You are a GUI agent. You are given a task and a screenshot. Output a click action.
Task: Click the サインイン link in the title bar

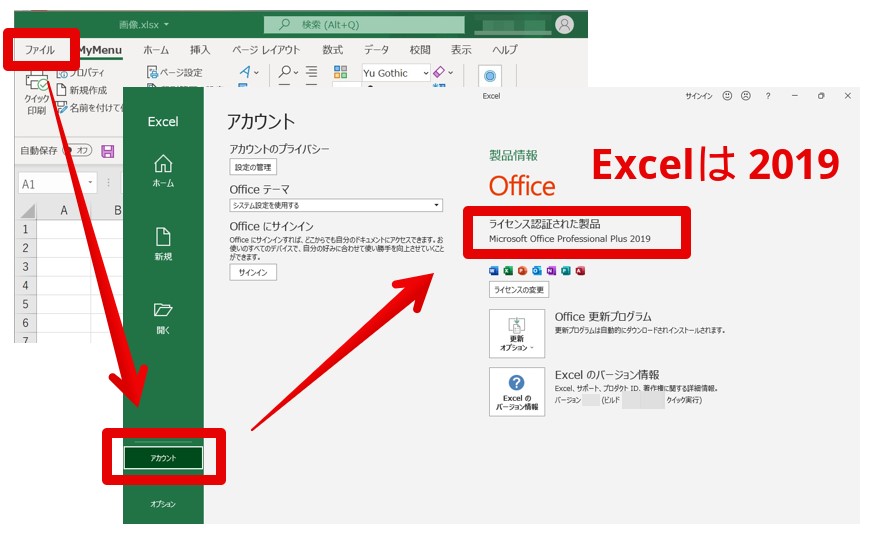699,96
